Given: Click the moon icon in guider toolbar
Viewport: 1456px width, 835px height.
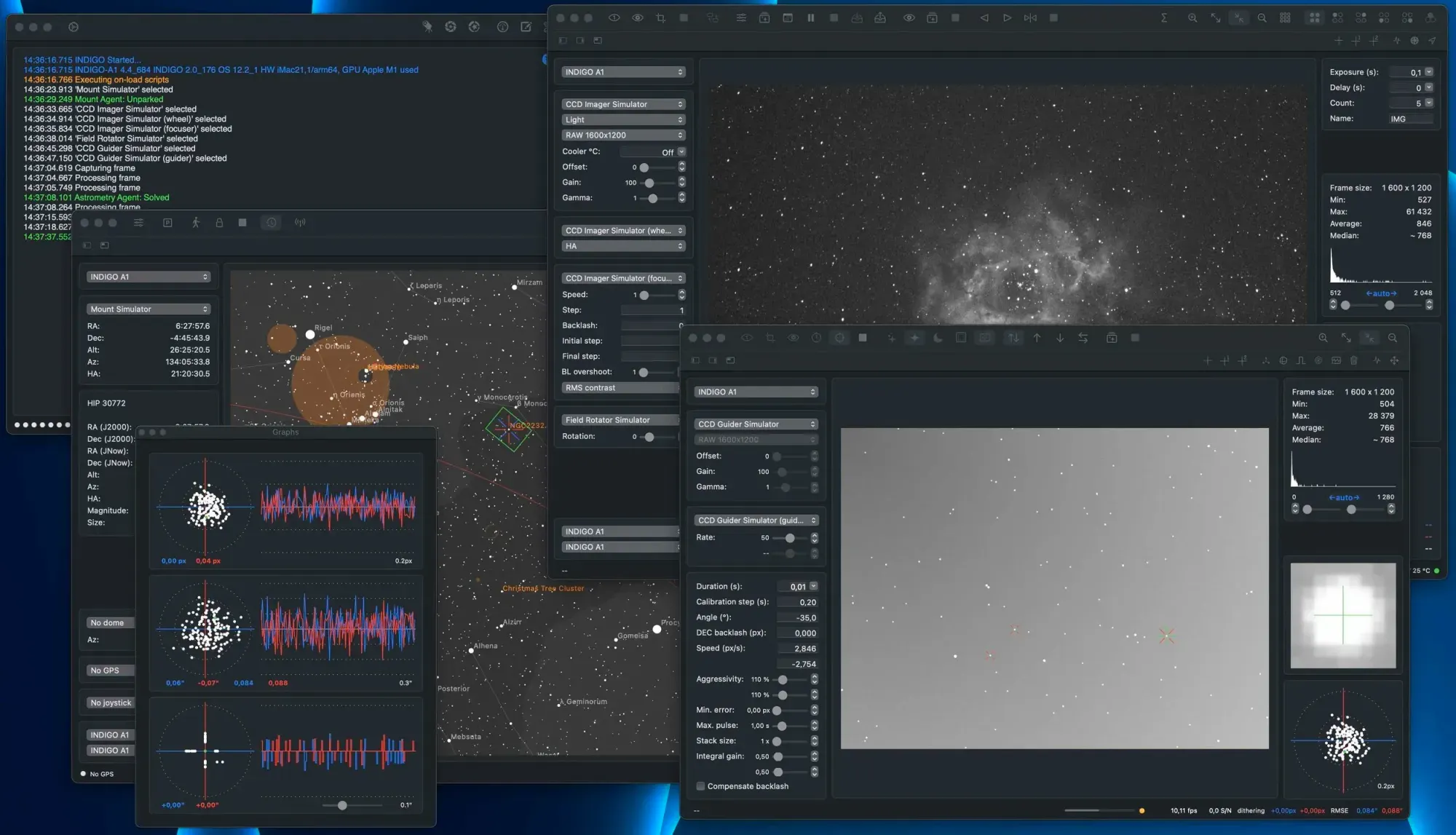Looking at the screenshot, I should [938, 338].
